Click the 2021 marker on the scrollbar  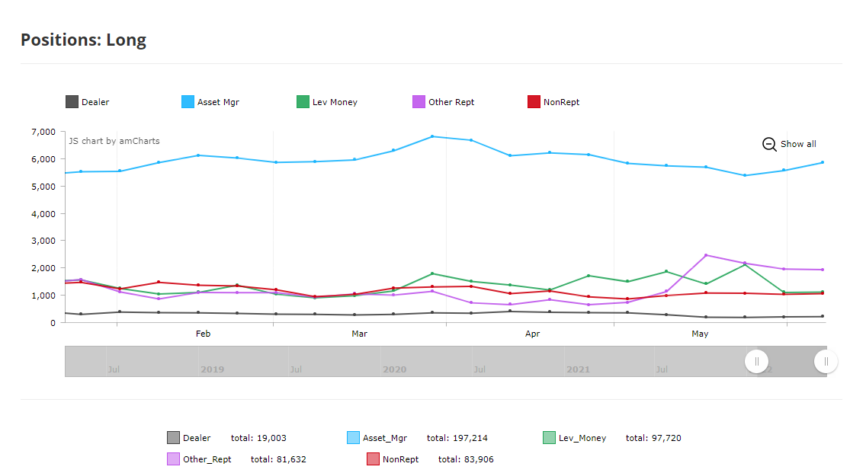tap(578, 370)
